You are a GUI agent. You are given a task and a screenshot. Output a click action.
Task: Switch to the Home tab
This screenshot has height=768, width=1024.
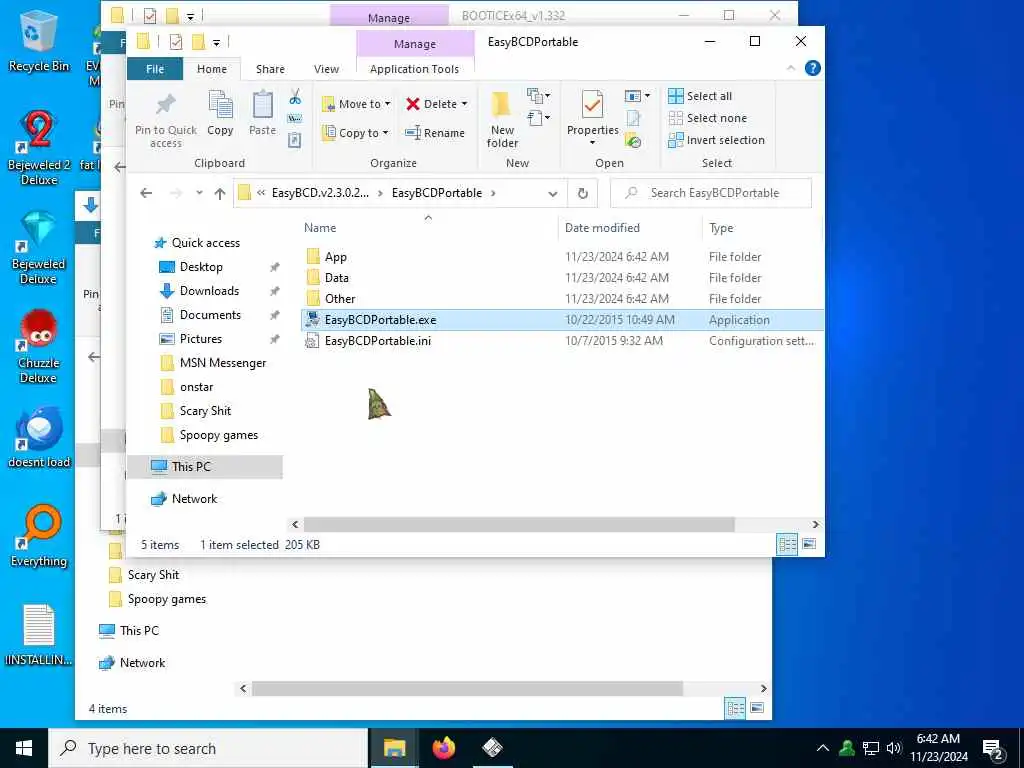[212, 69]
